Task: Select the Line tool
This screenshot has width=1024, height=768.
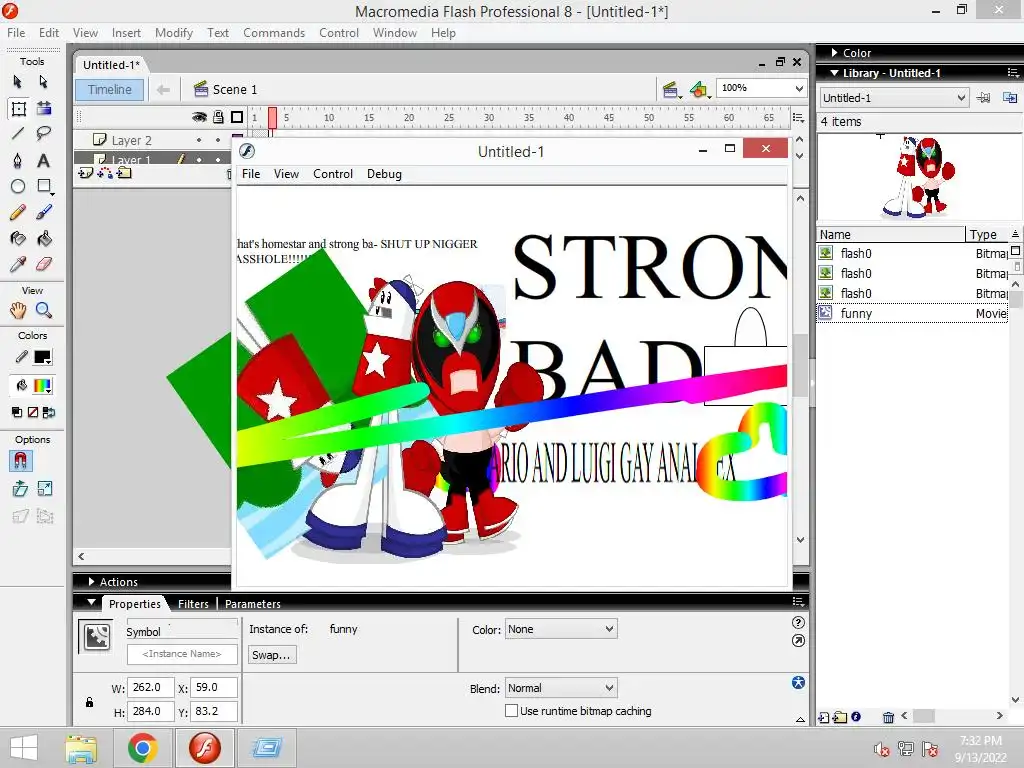Action: pos(18,134)
